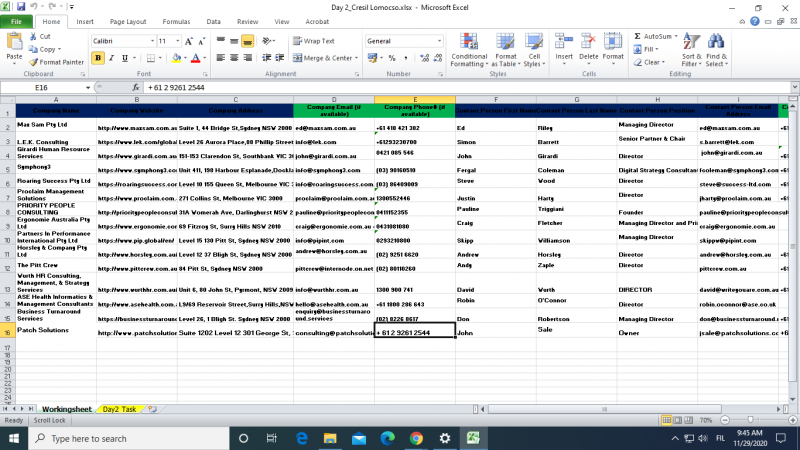
Task: Switch to Page Layout view in status bar
Action: tap(678, 420)
